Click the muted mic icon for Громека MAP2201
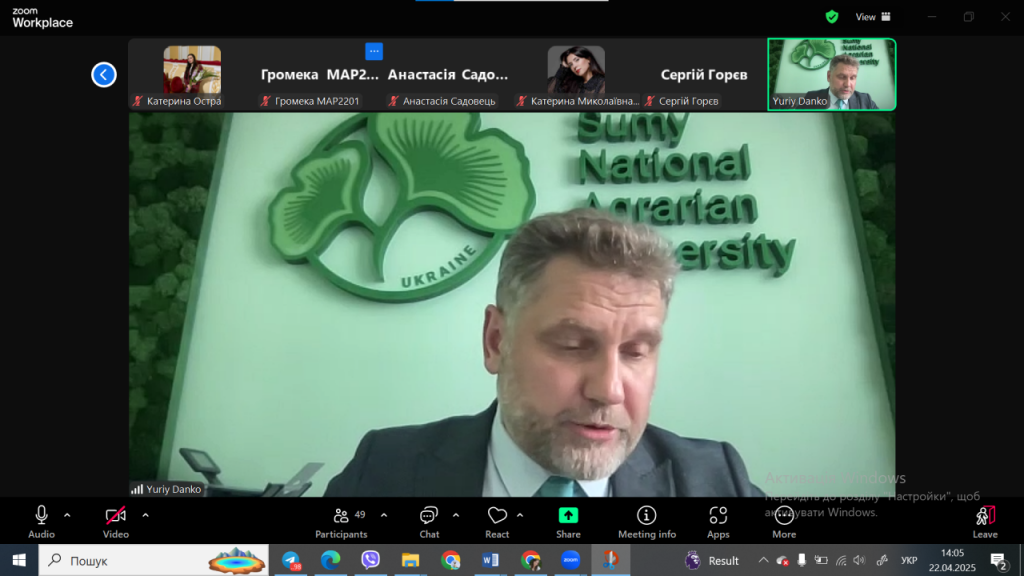1024x576 pixels. [x=266, y=101]
